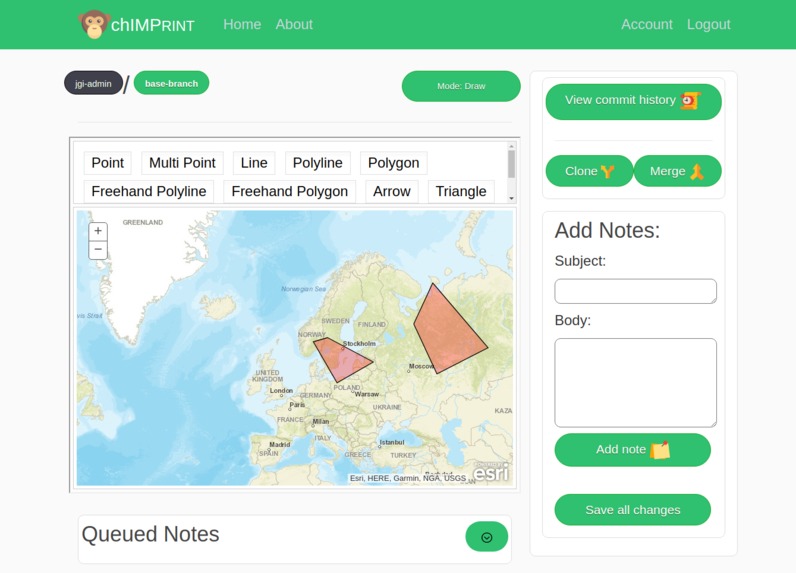796x573 pixels.
Task: Pick the Freehand Polyline tool
Action: pyautogui.click(x=149, y=191)
